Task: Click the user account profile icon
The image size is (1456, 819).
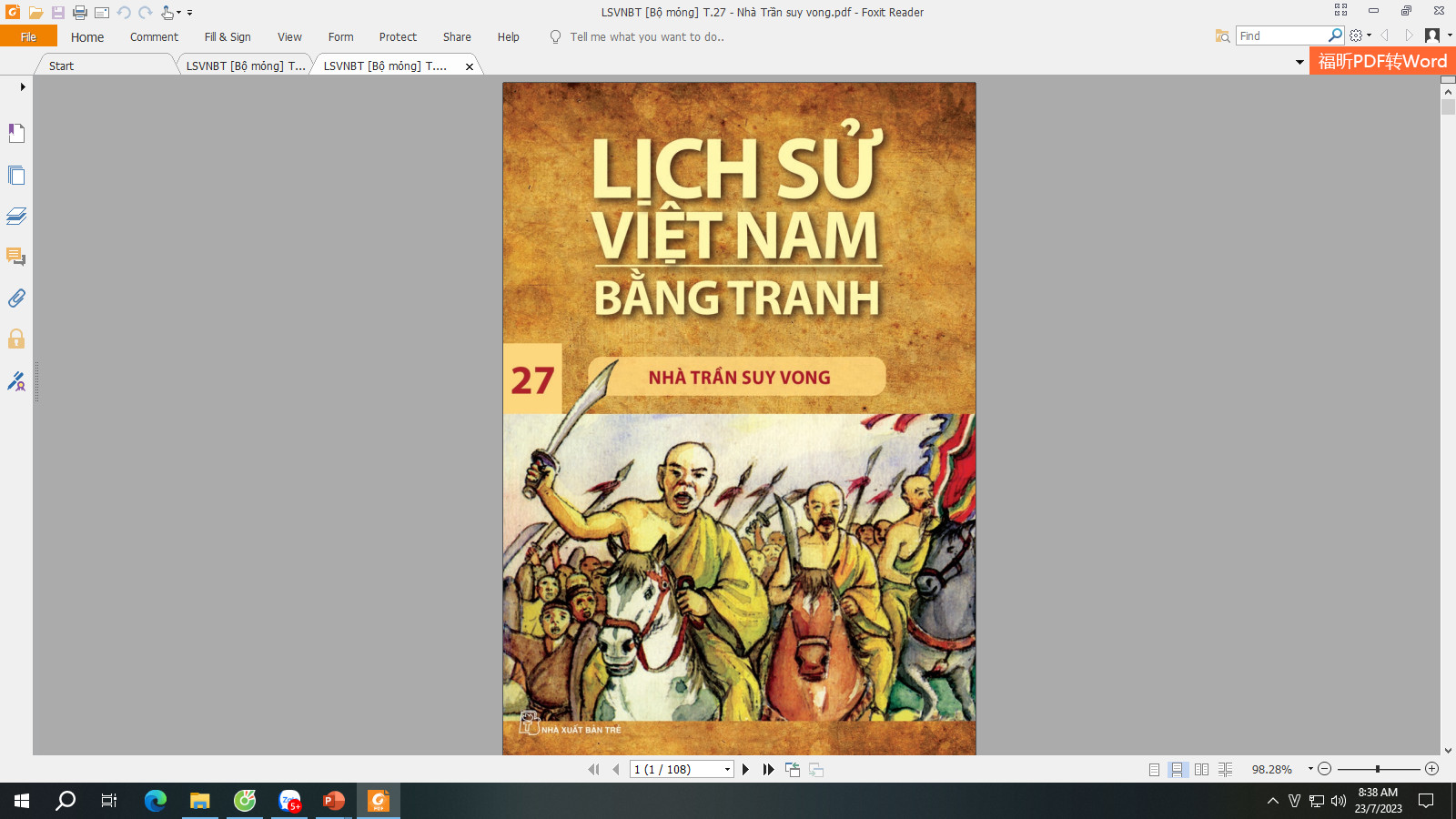Action: pos(1432,35)
